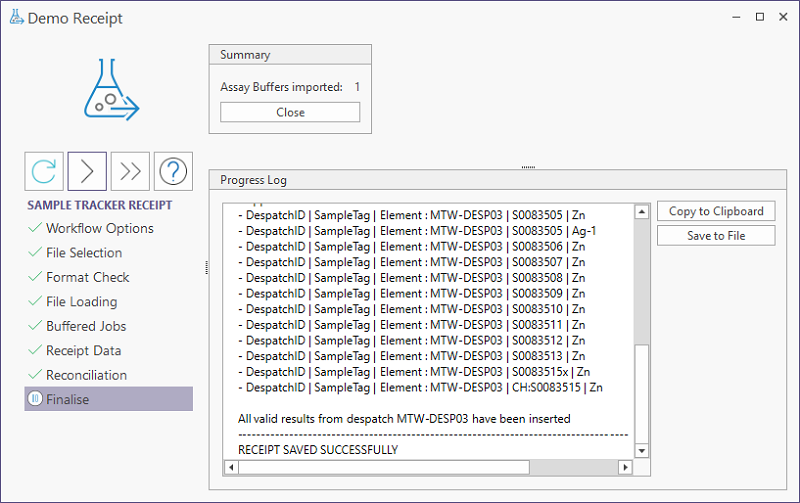This screenshot has width=800, height=503.
Task: Click 'All valid results' message line
Action: tap(404, 419)
